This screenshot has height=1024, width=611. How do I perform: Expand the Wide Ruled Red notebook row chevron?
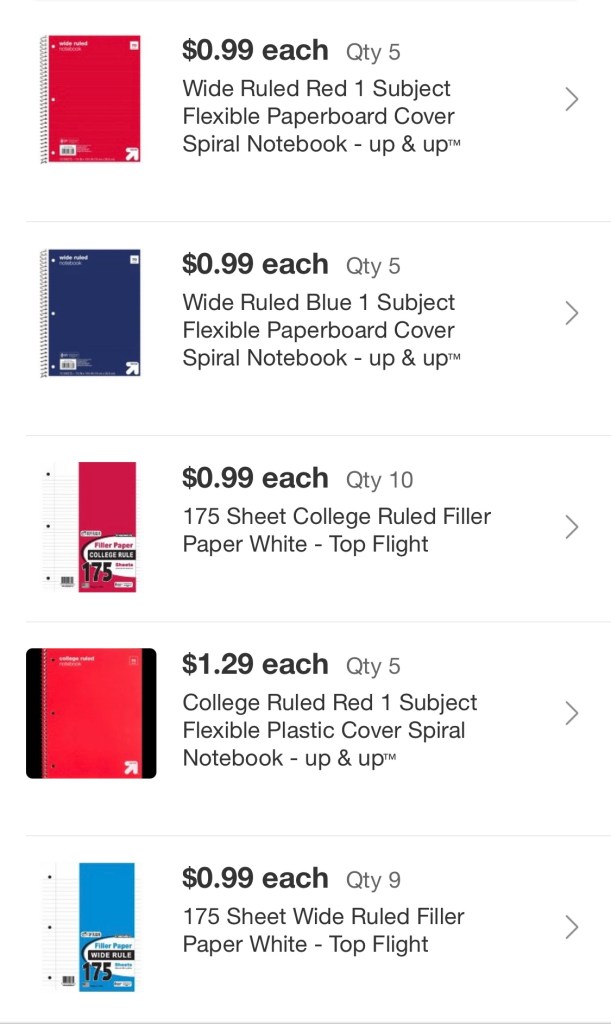572,99
